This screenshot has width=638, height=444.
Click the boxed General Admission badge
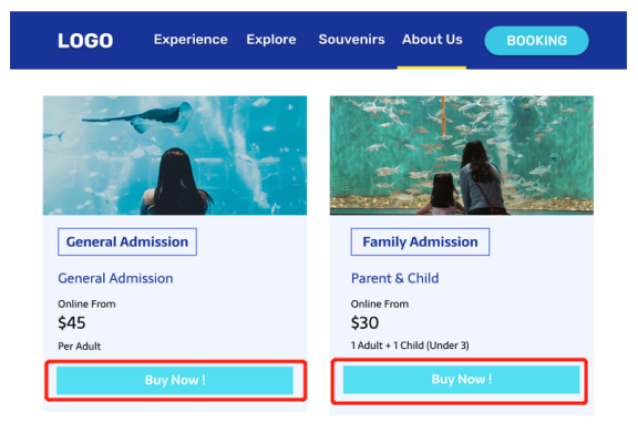click(127, 242)
